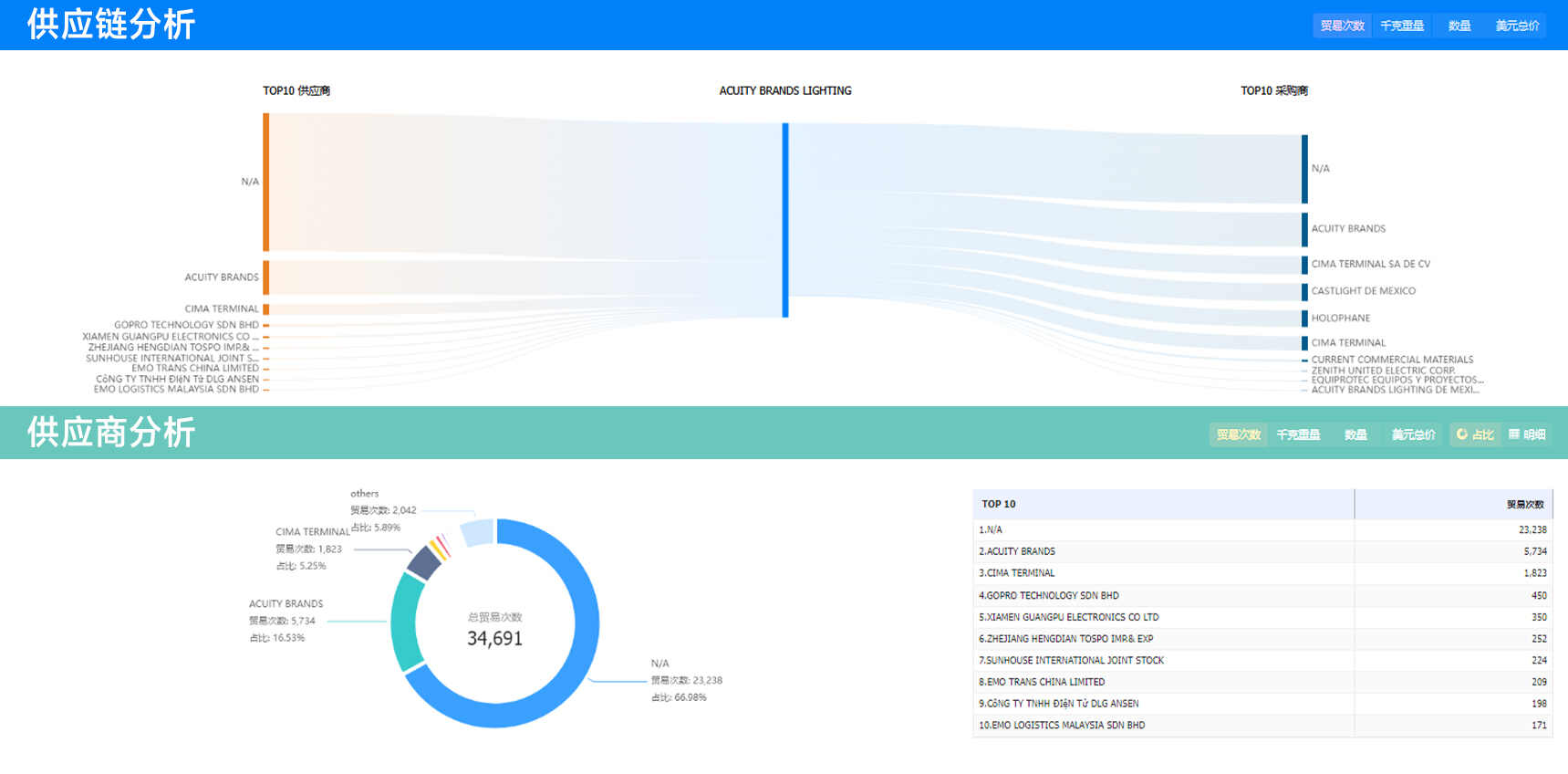Select row 7.SUNHOUSE INTERNATIONAL JOINT STOCK
The width and height of the screenshot is (1568, 774).
coord(1262,660)
